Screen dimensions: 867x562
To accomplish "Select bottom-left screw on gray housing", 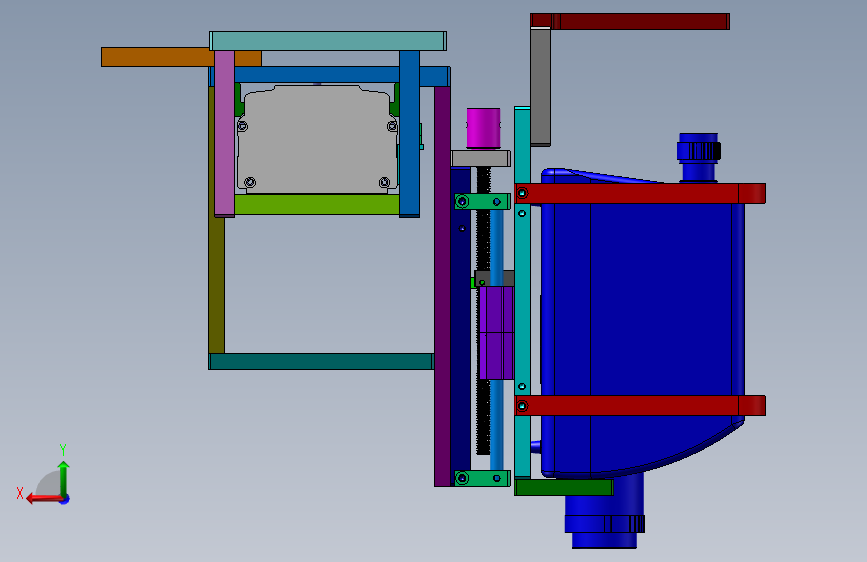I will tap(250, 182).
